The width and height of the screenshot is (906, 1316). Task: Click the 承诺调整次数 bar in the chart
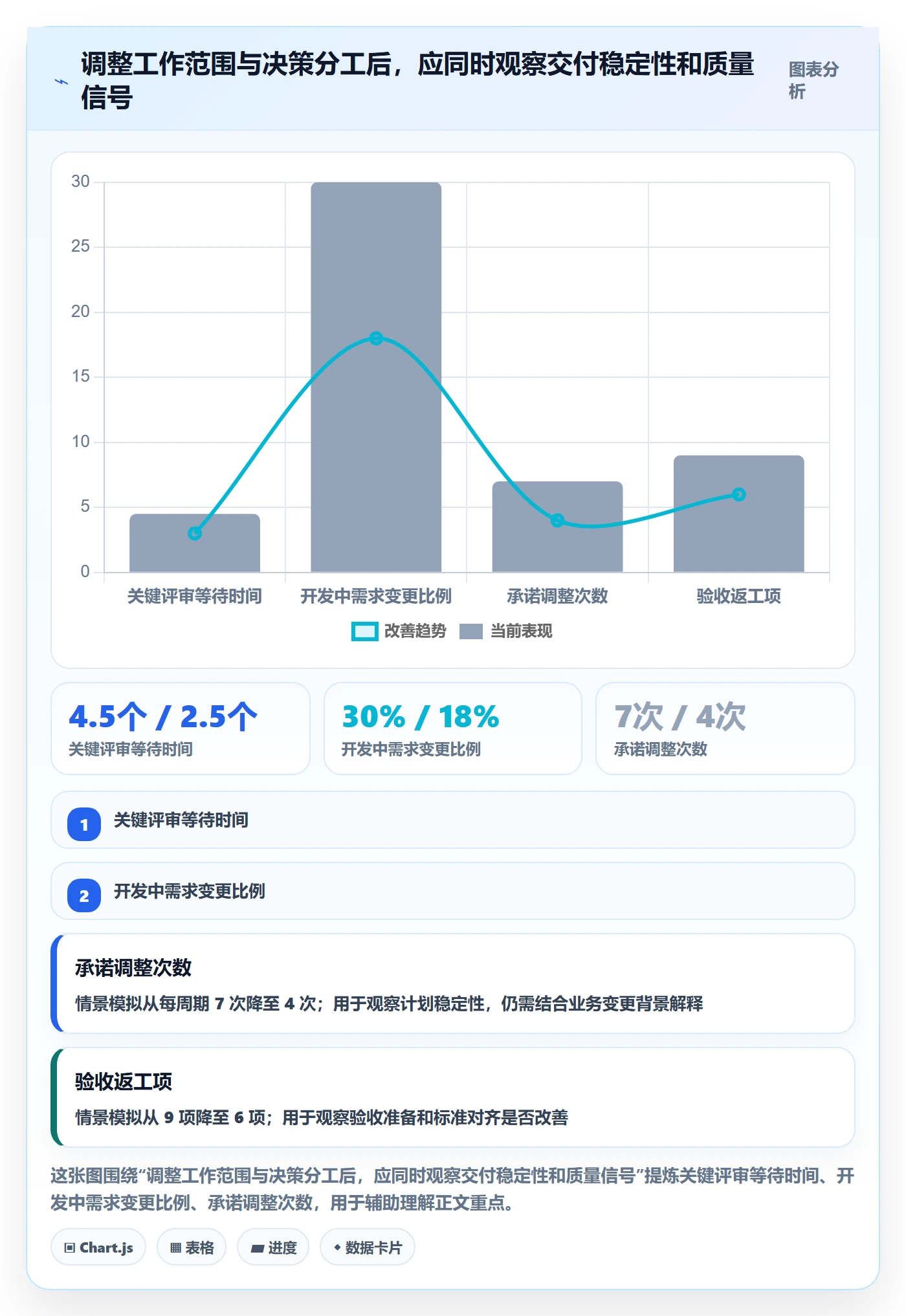(557, 527)
